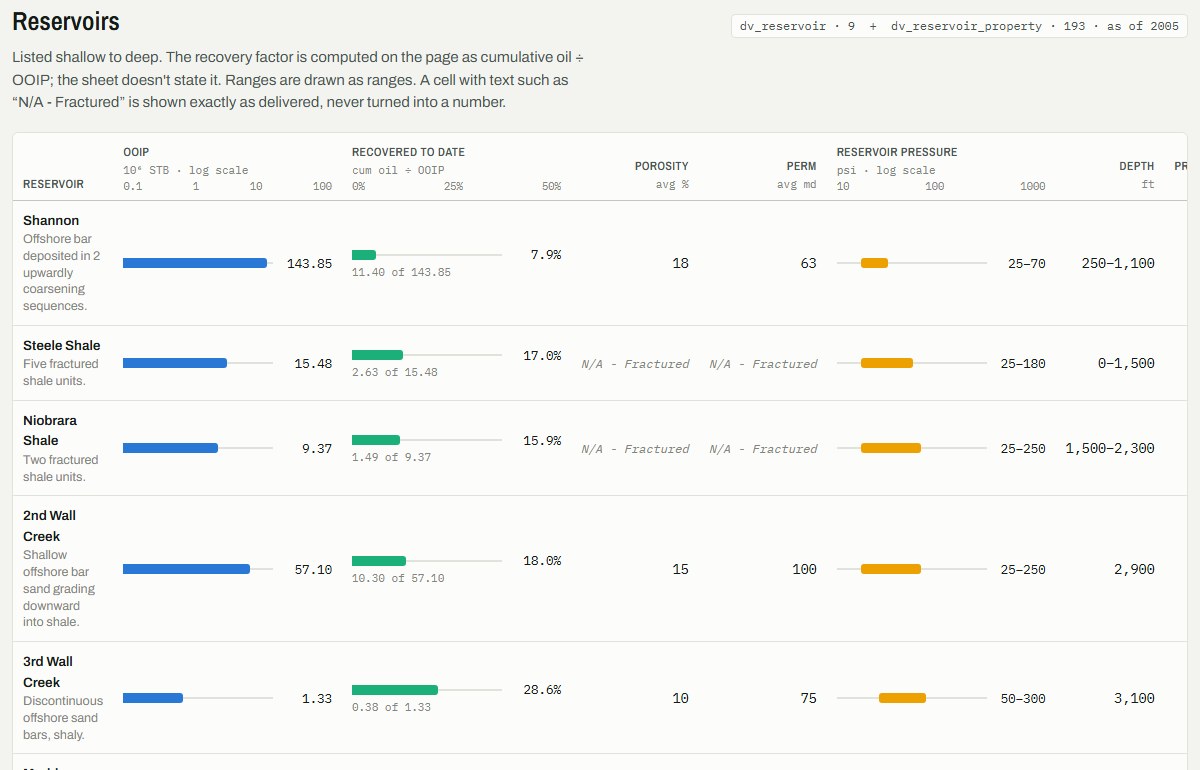Viewport: 1200px width, 770px height.
Task: Click the dv_reservoir source badge
Action: (960, 26)
